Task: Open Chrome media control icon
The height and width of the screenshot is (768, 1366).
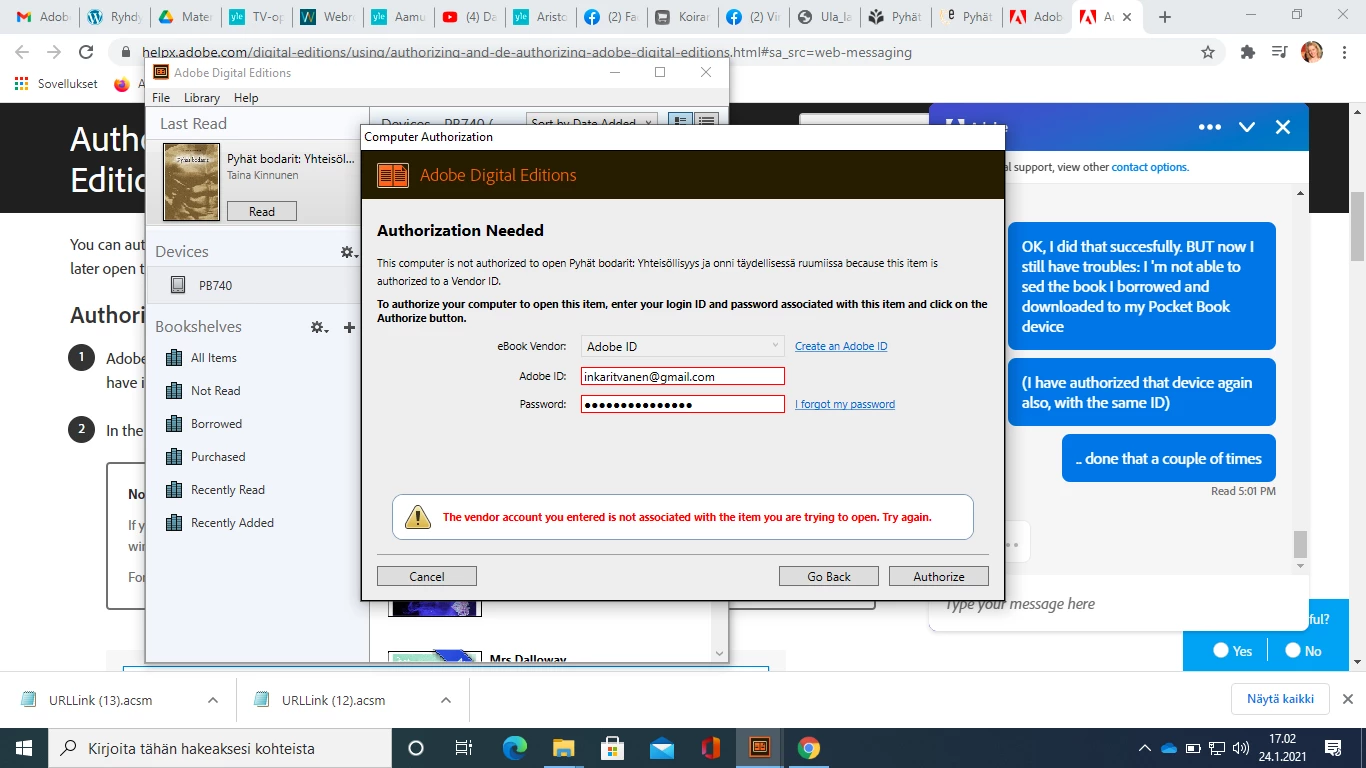Action: [x=1279, y=52]
